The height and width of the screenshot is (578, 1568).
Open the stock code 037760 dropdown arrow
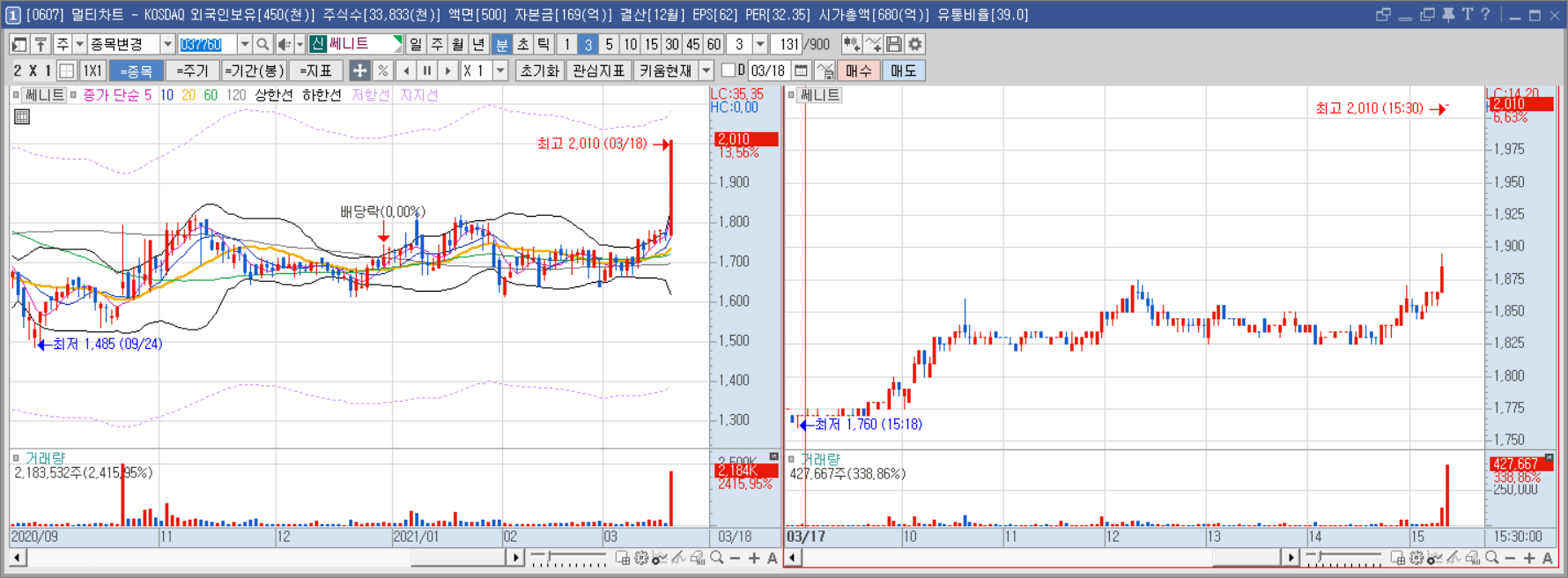[244, 44]
